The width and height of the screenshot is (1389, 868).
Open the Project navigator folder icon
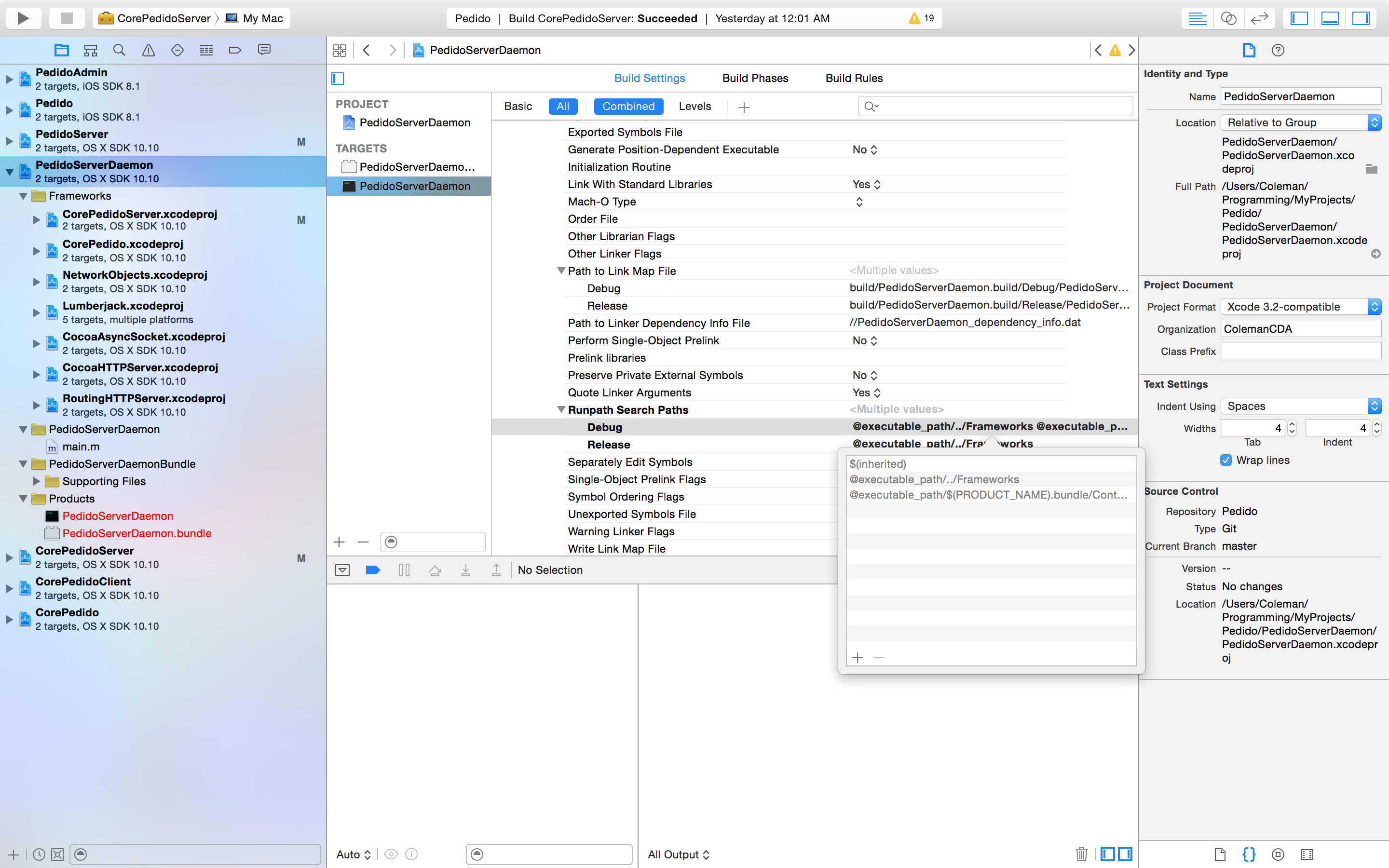[61, 51]
